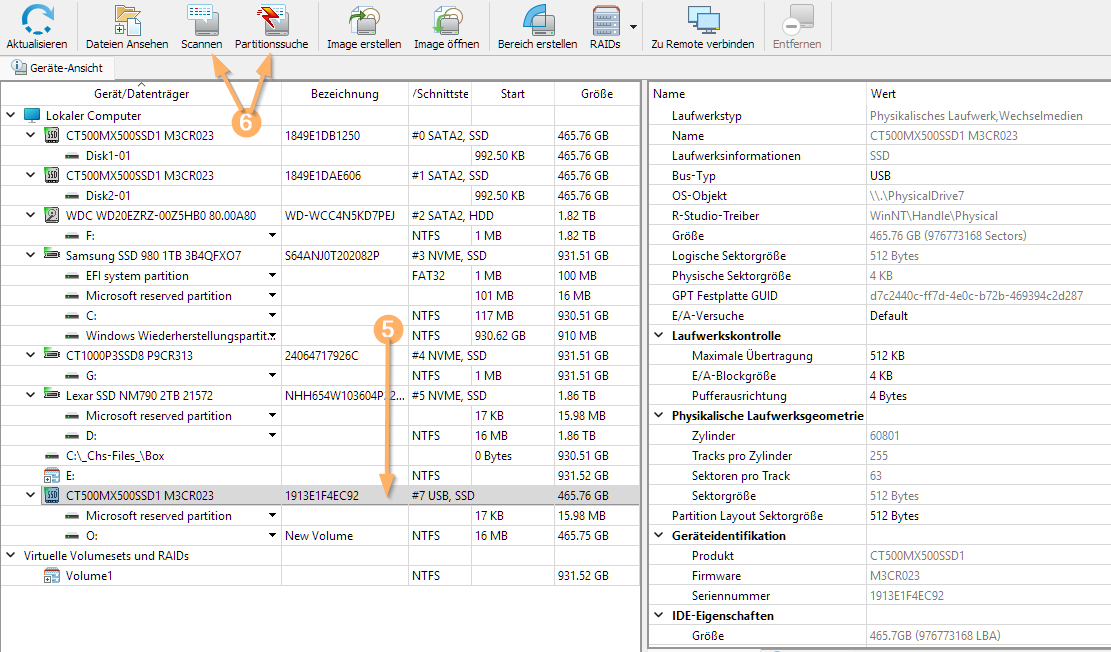Collapse the Lokaler Computer tree node
Image resolution: width=1111 pixels, height=652 pixels.
tap(11, 115)
